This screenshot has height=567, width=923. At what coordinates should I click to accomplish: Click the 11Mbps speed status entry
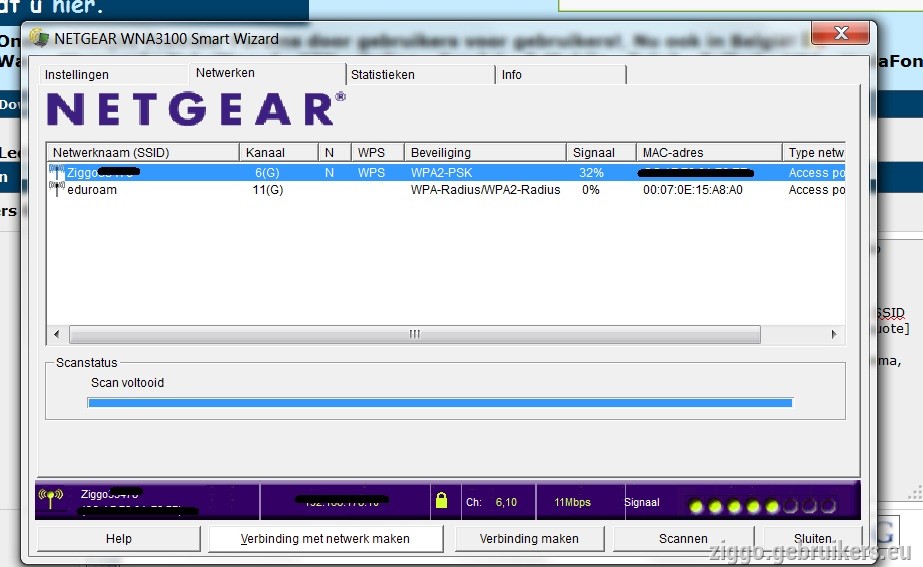(x=572, y=502)
